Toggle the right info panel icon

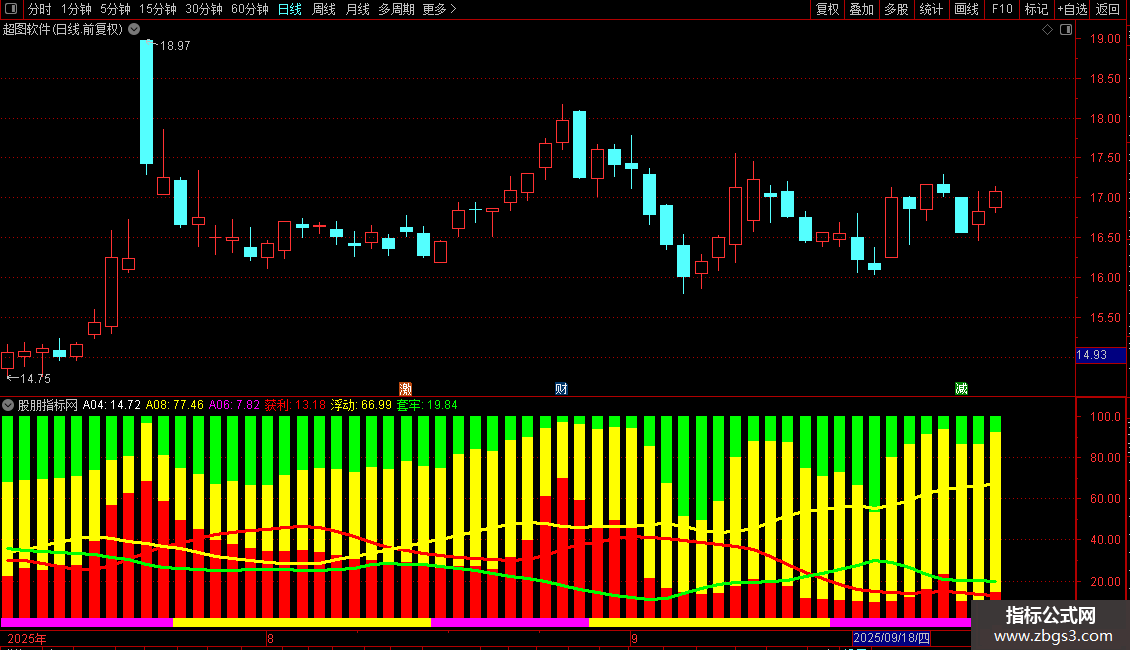coord(1066,30)
